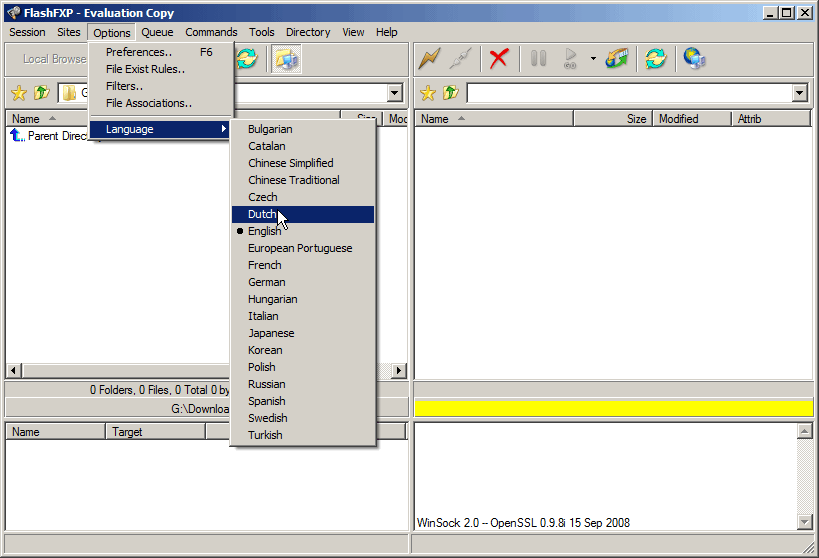The image size is (819, 558).
Task: Open the Queue menu
Action: coord(157,32)
